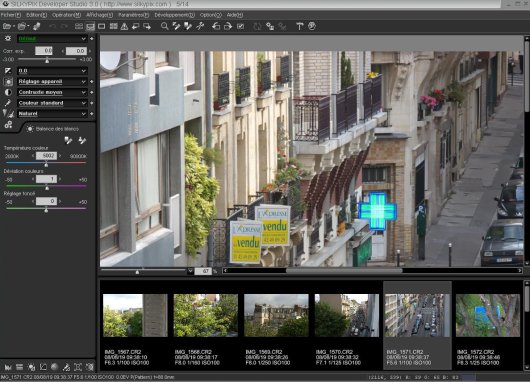Toggle the highlight warning triangle icon

(124, 26)
